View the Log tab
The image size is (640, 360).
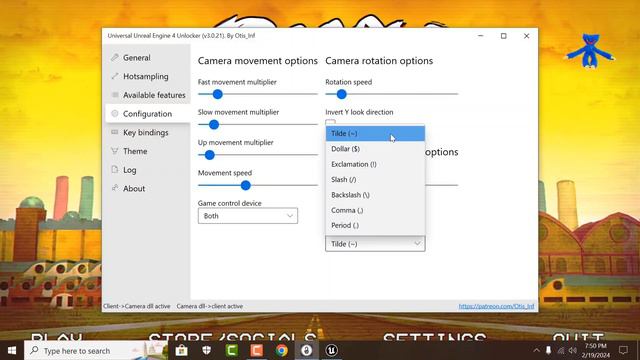130,170
